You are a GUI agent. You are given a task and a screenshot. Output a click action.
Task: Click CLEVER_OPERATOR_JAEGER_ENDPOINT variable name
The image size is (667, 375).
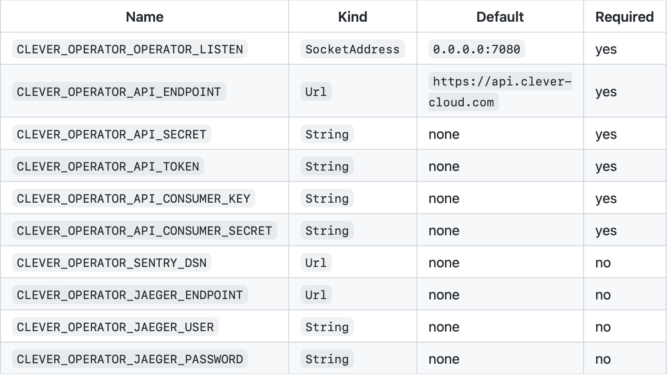click(x=130, y=295)
